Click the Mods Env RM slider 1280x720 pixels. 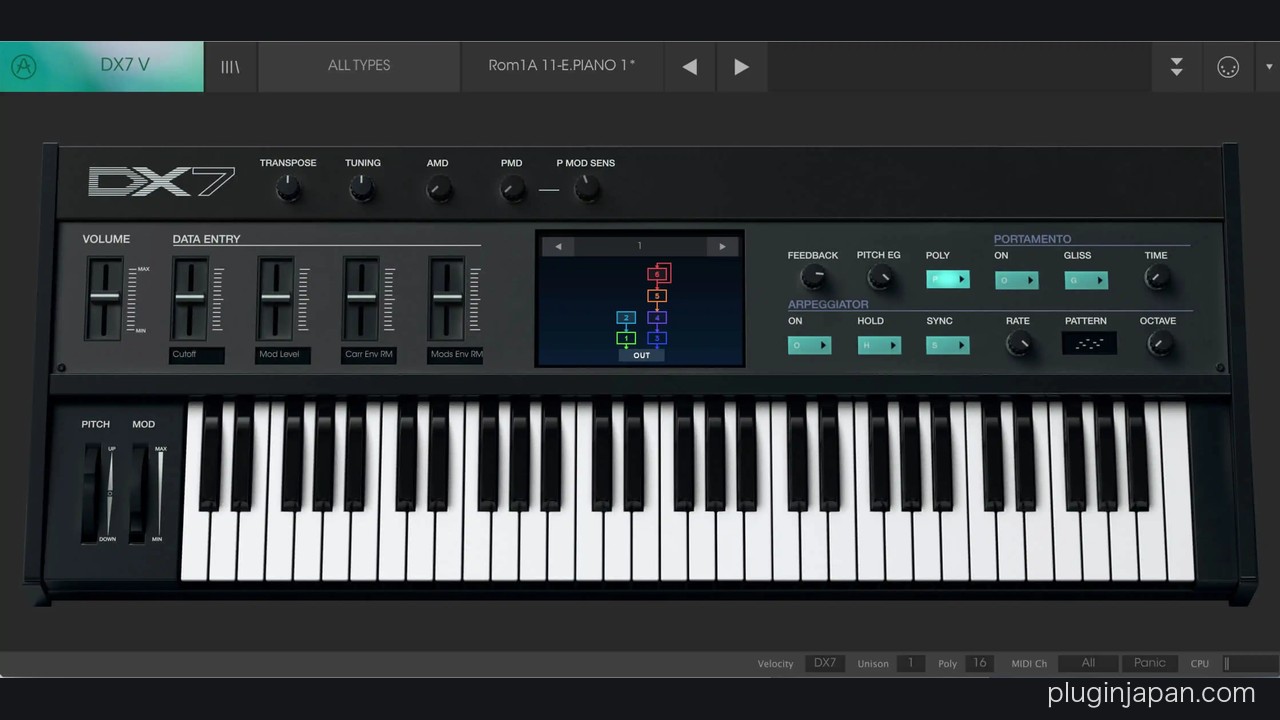click(447, 298)
